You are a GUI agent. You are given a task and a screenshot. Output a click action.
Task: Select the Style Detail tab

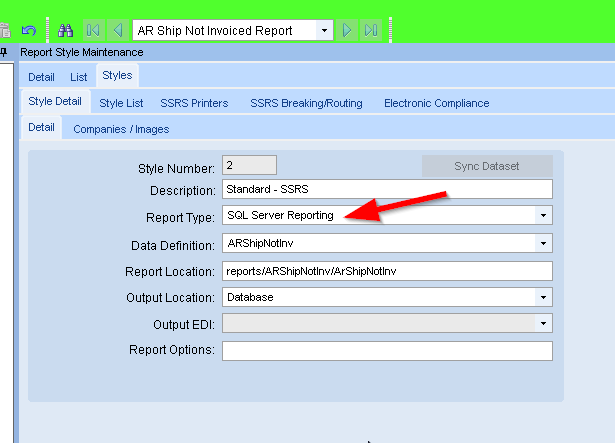[55, 101]
